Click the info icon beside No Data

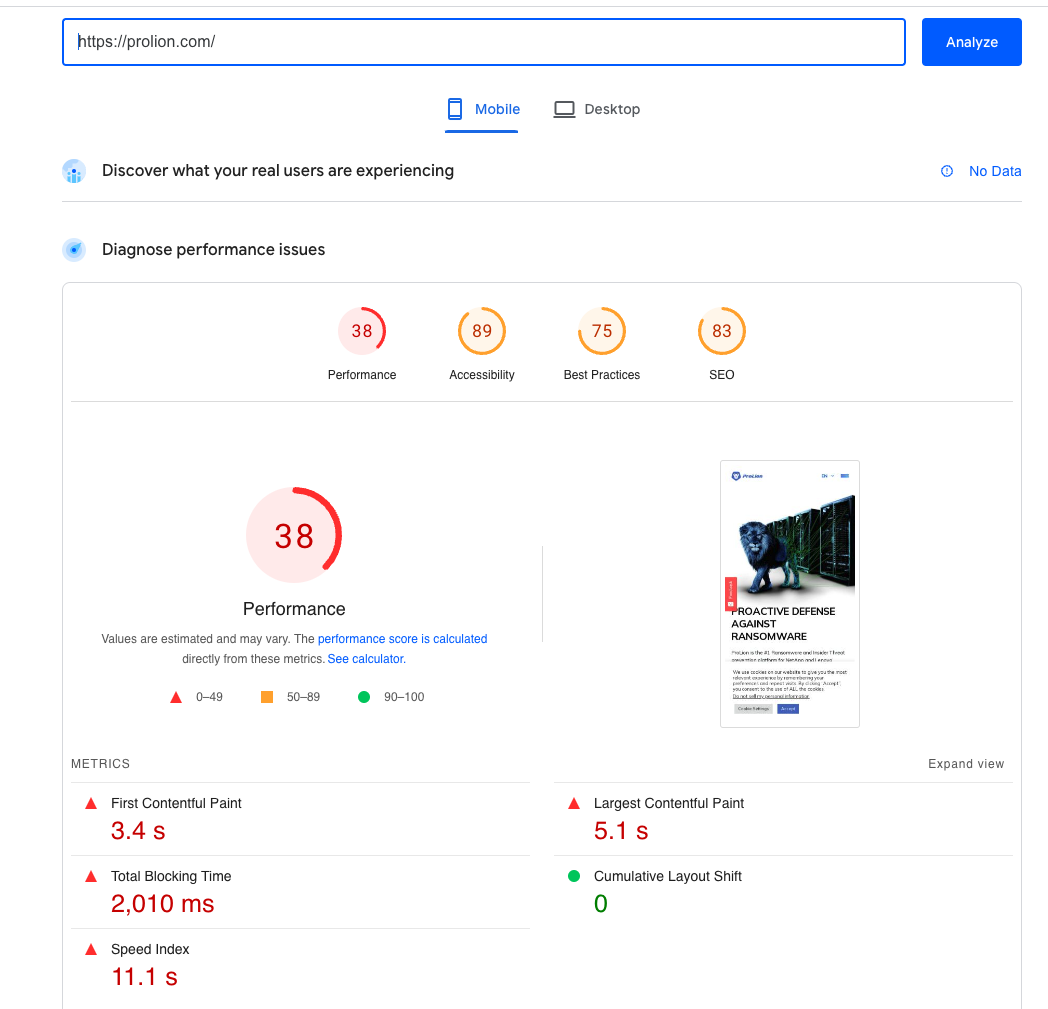[x=946, y=171]
